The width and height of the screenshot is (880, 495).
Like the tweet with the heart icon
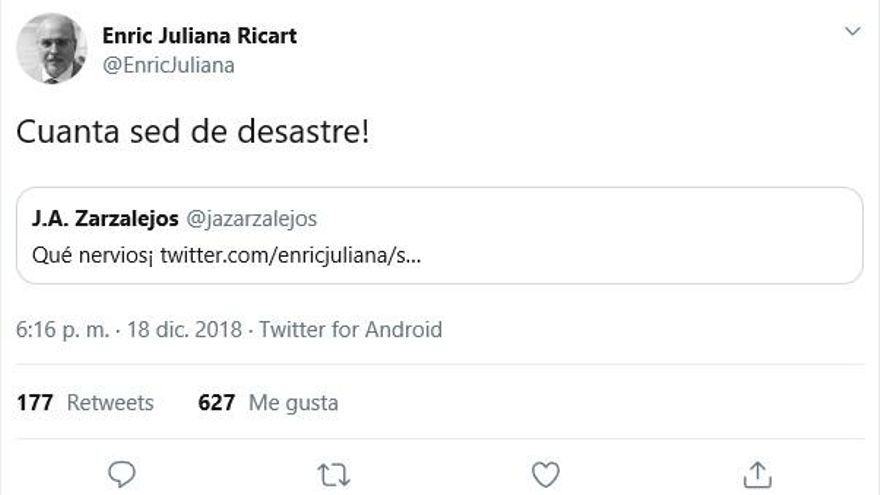(x=545, y=472)
